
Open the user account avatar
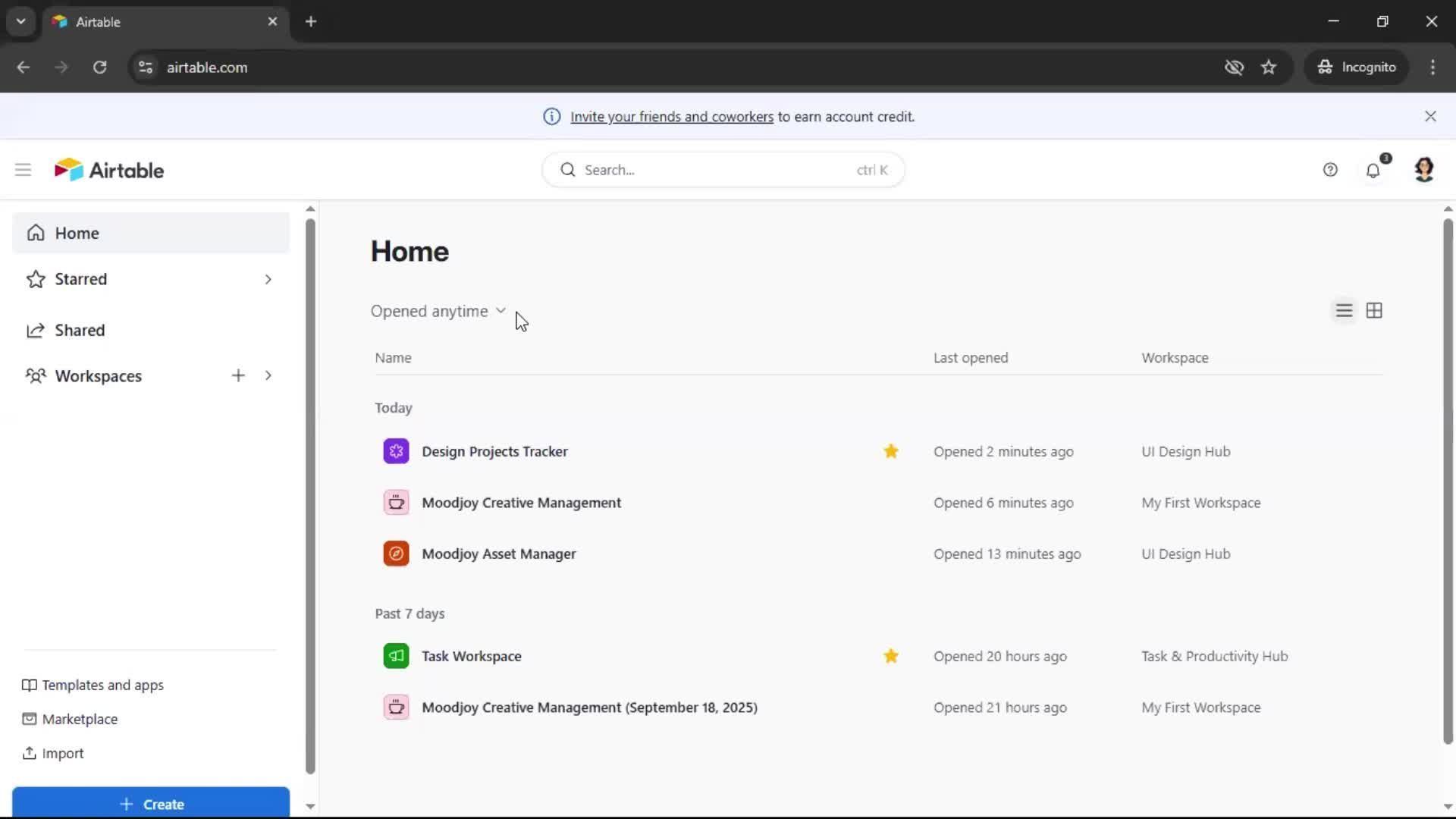coord(1423,169)
